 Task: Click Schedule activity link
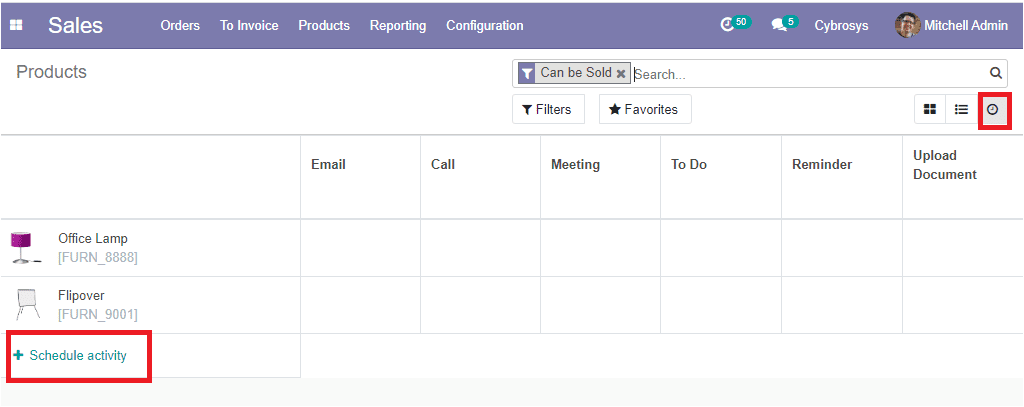pyautogui.click(x=71, y=356)
